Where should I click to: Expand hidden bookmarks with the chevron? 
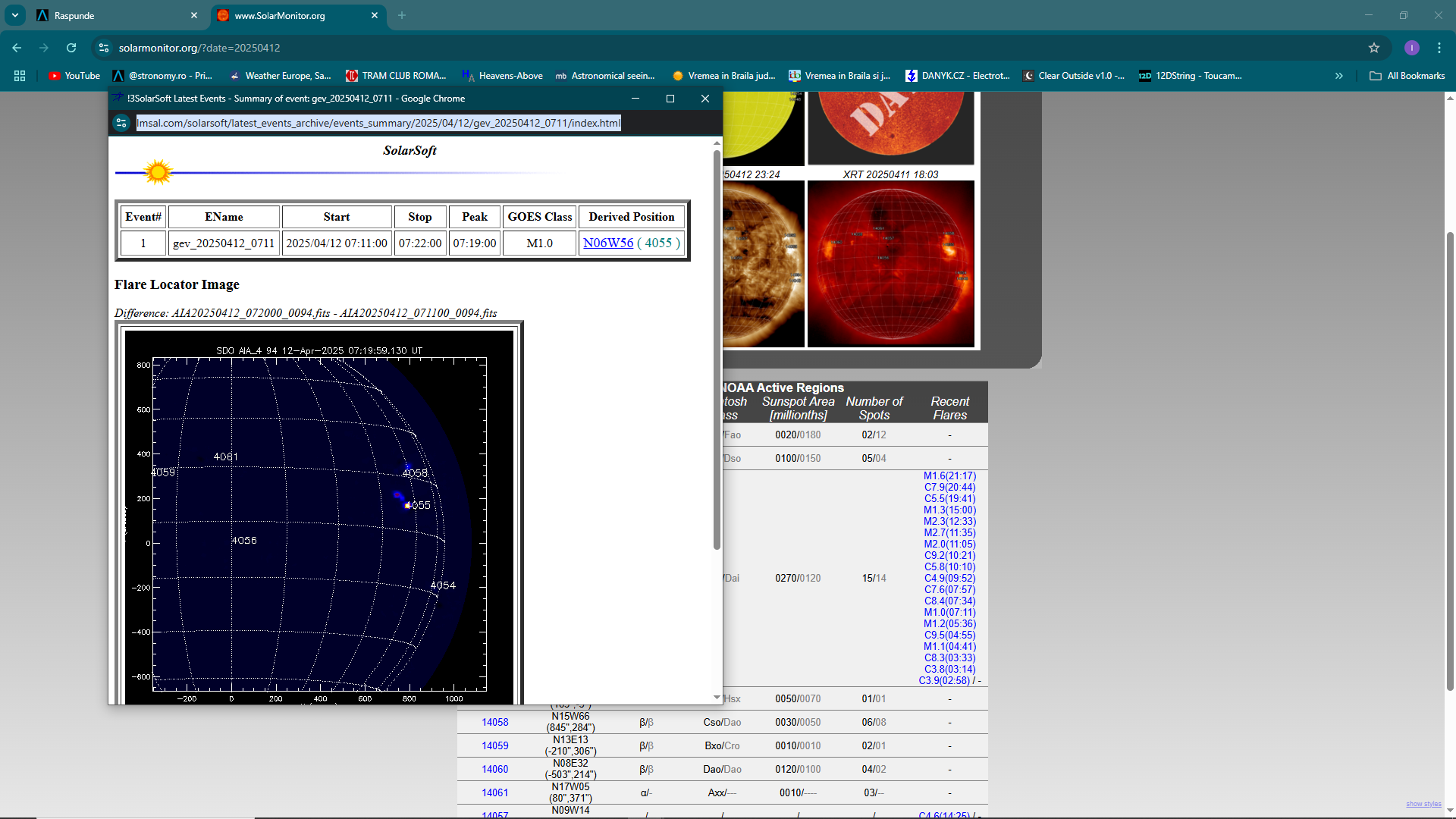1339,76
